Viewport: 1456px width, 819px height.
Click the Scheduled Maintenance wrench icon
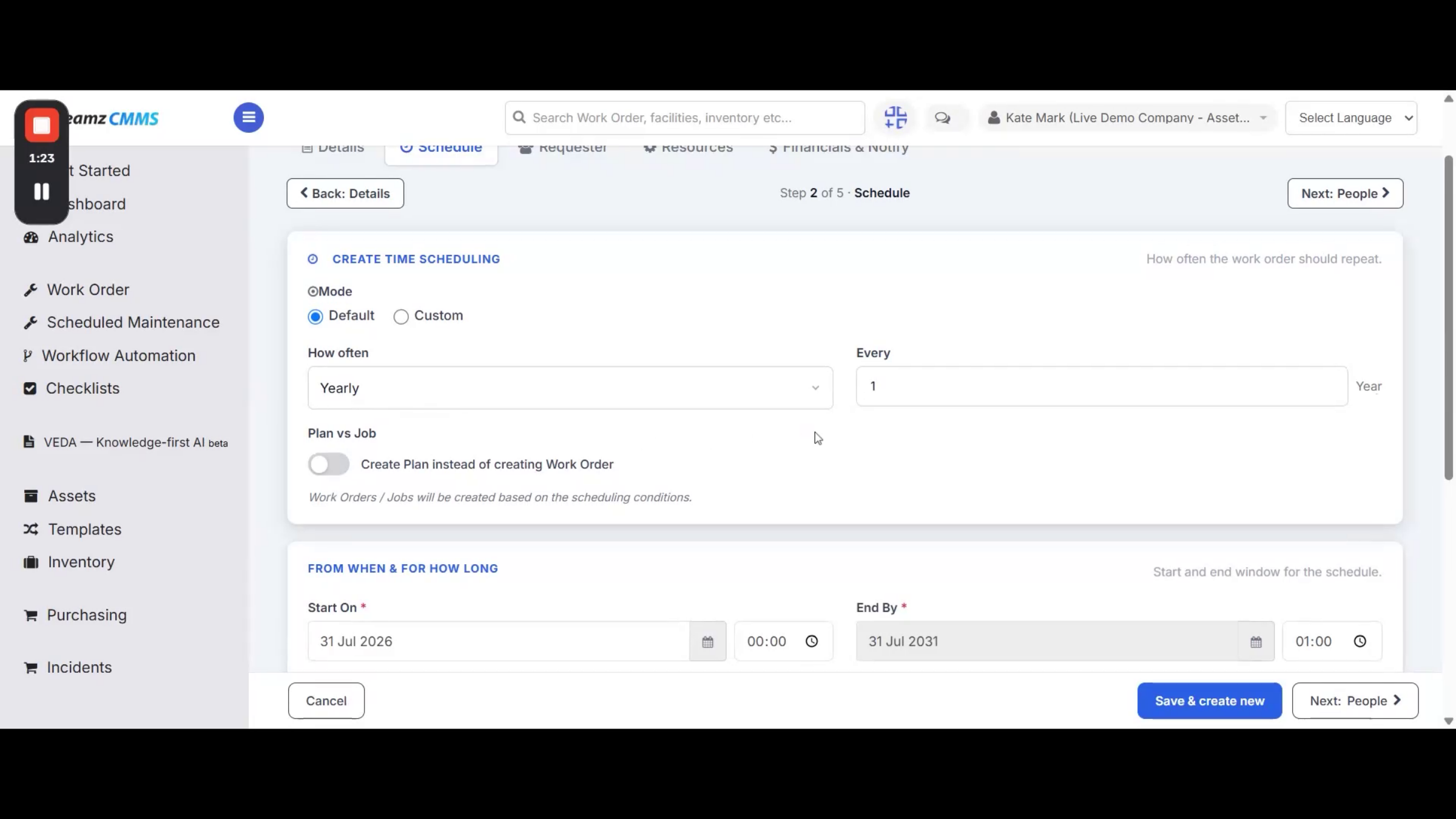pyautogui.click(x=30, y=323)
